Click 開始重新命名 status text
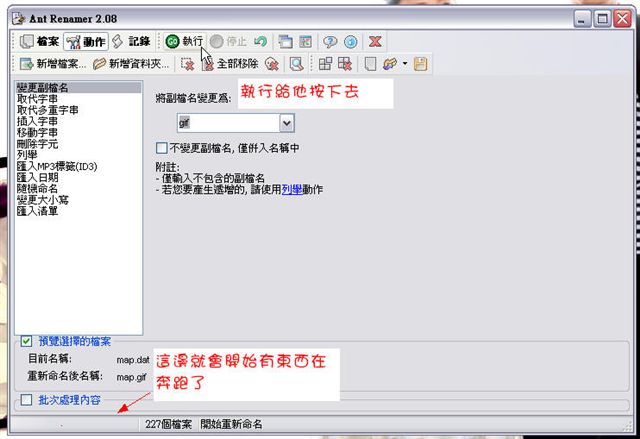This screenshot has width=640, height=439. 231,424
